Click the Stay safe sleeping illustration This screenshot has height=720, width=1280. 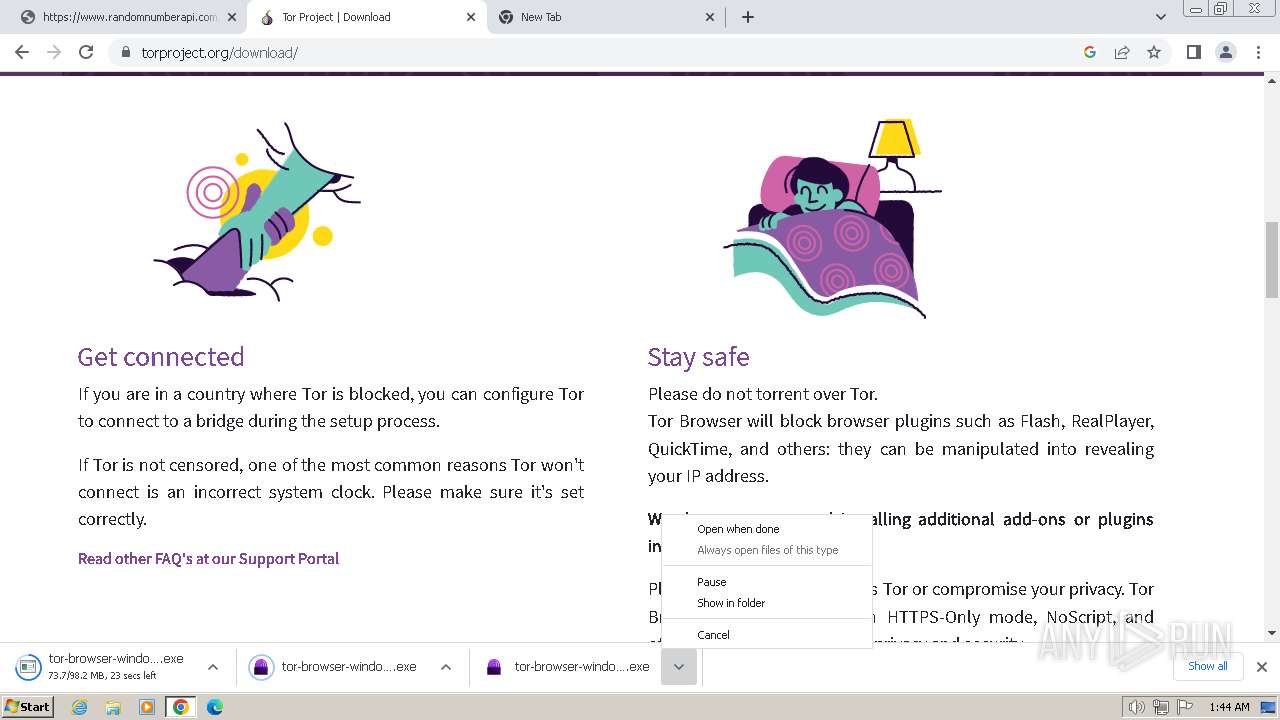(832, 218)
